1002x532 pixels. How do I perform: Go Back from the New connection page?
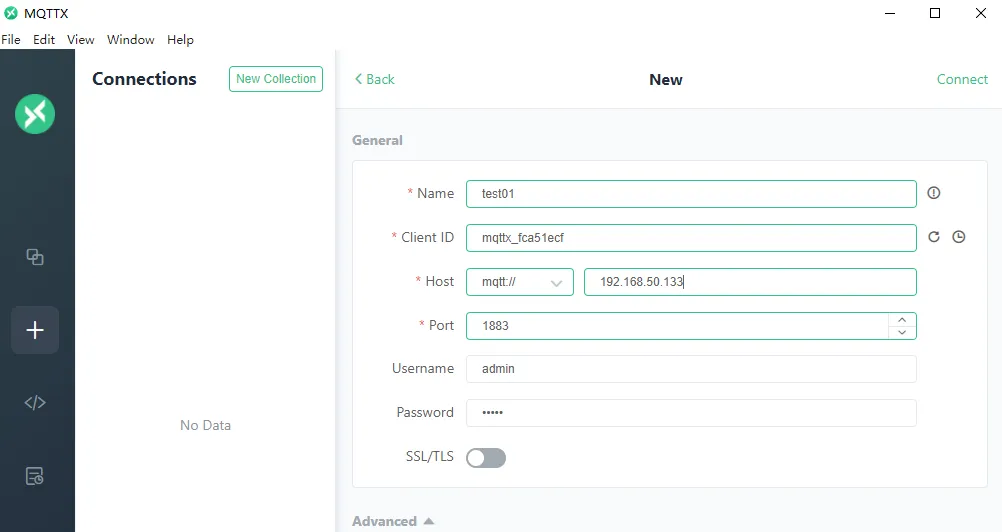[x=374, y=79]
